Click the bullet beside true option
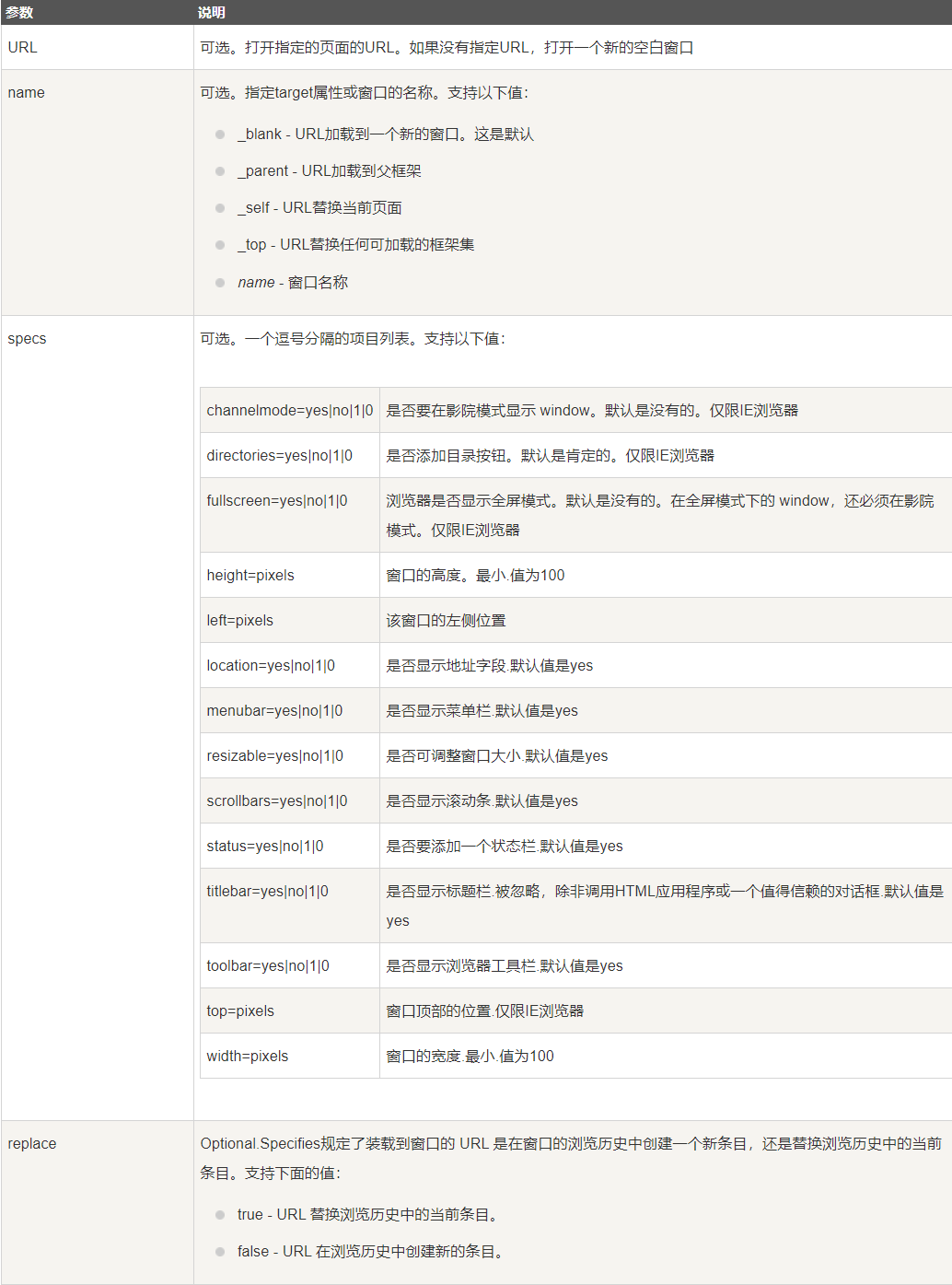 point(220,1215)
